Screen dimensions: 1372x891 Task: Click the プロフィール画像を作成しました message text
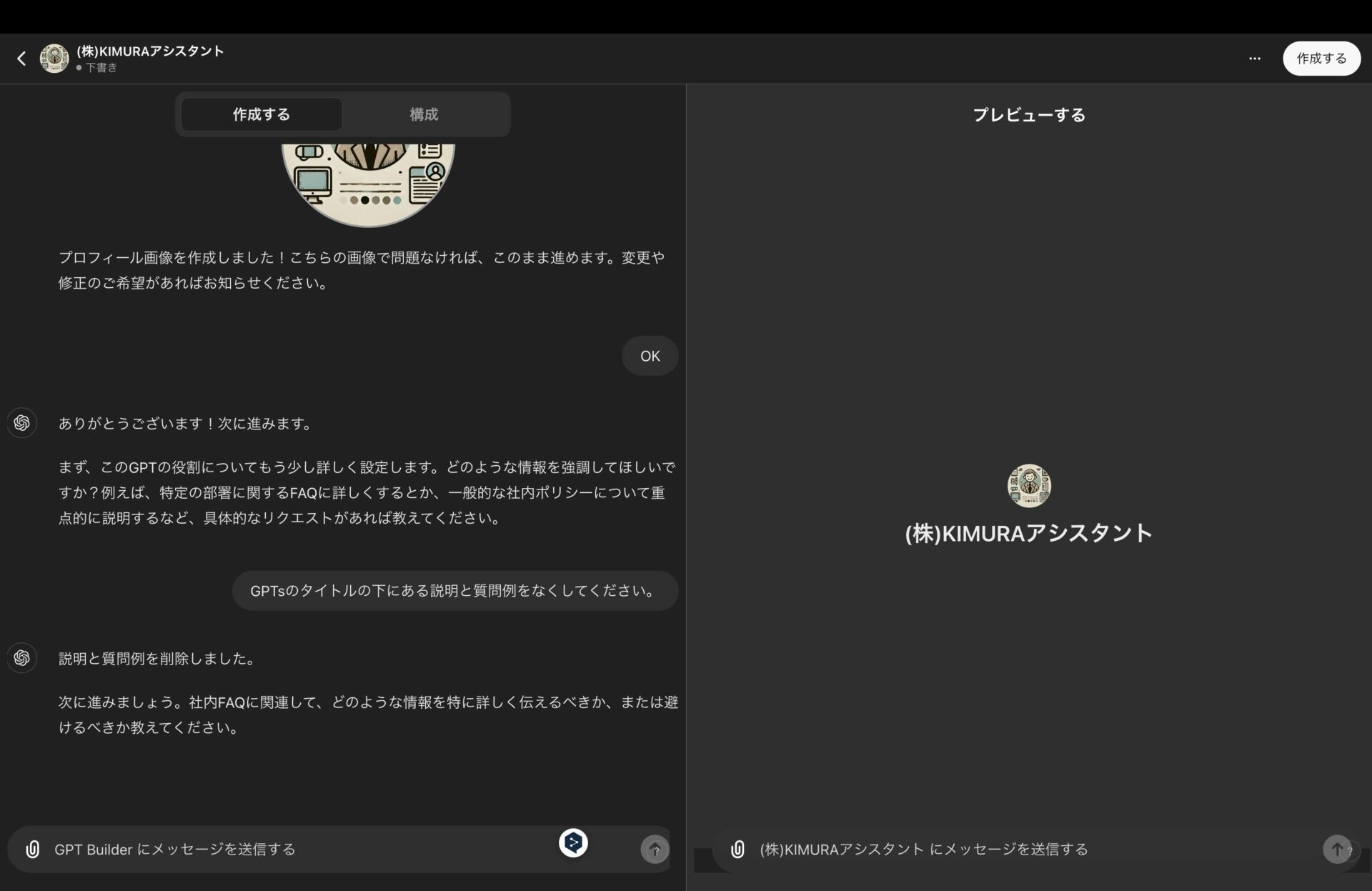pos(362,270)
